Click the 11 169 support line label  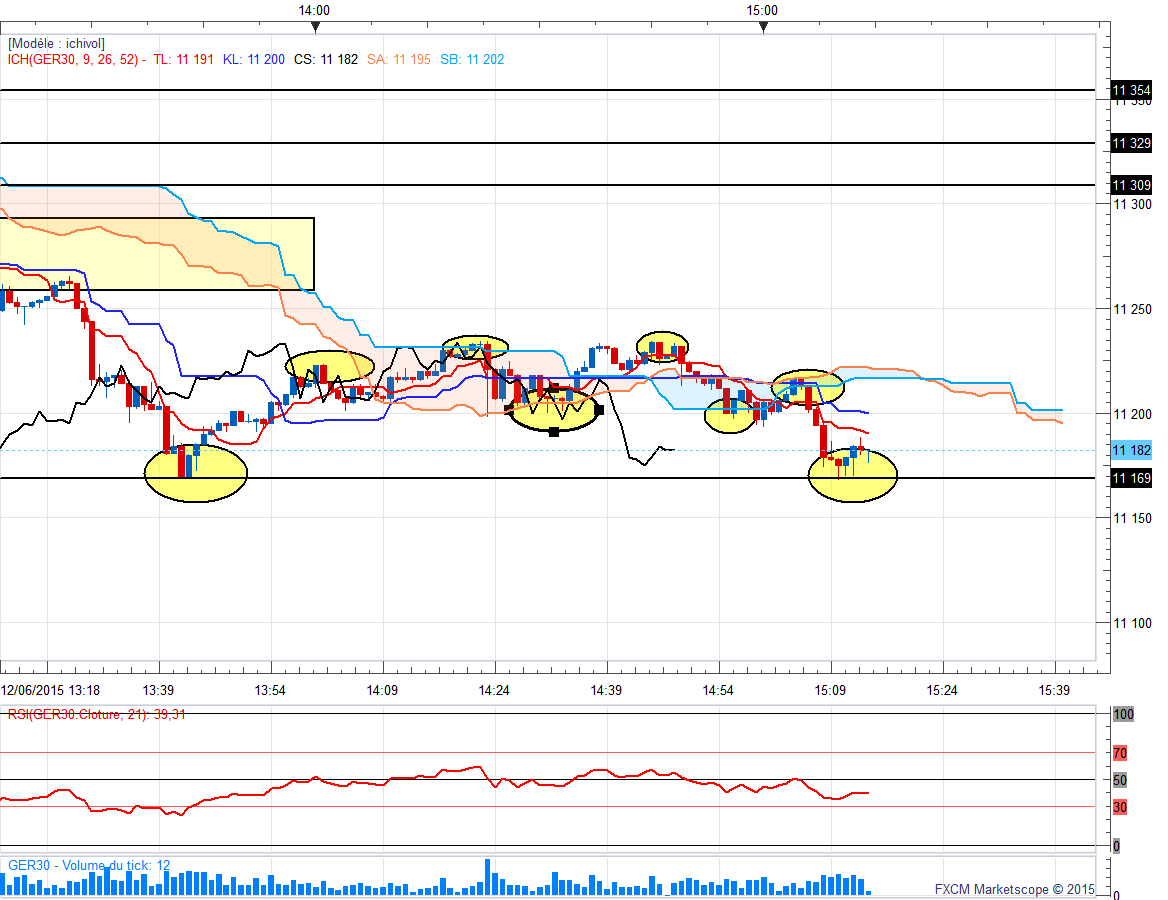[x=1131, y=478]
